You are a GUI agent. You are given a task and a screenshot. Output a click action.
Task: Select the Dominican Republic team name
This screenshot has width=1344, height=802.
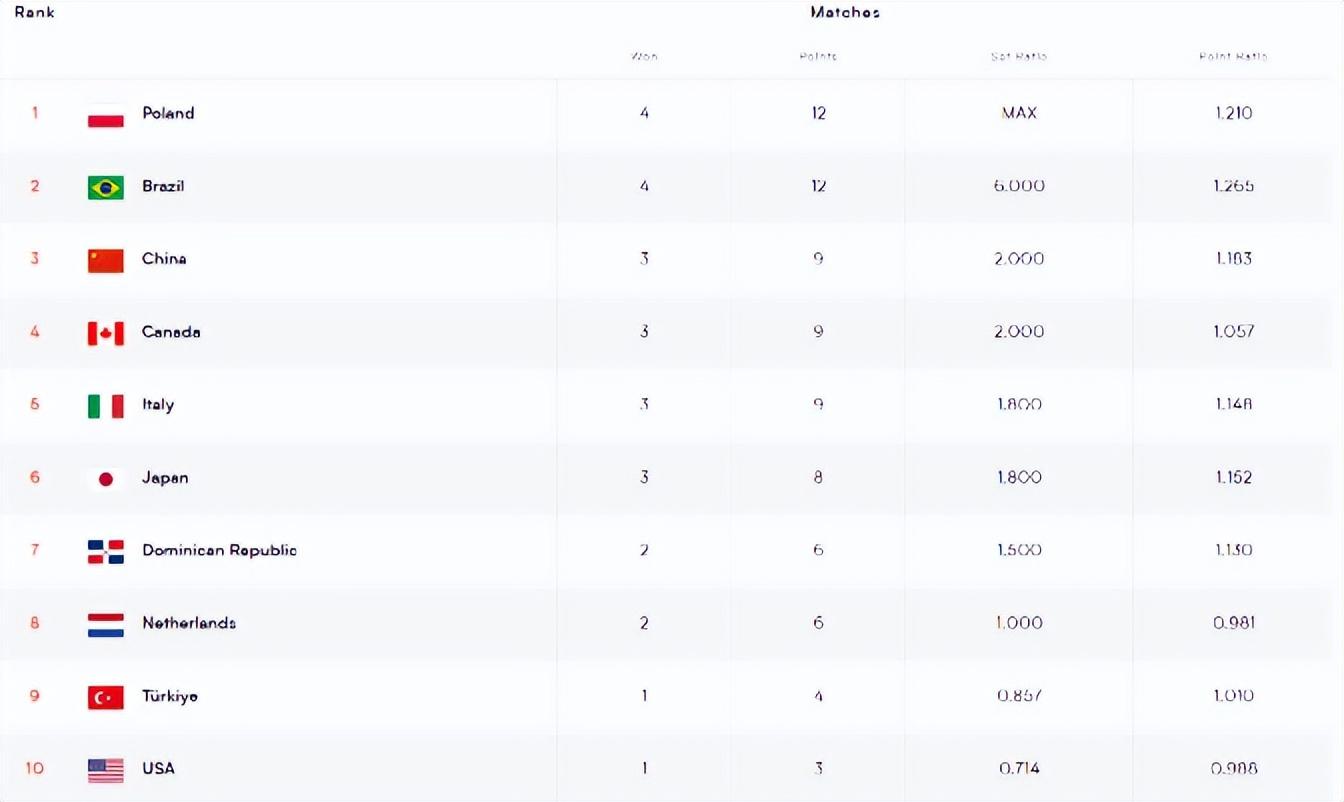219,550
